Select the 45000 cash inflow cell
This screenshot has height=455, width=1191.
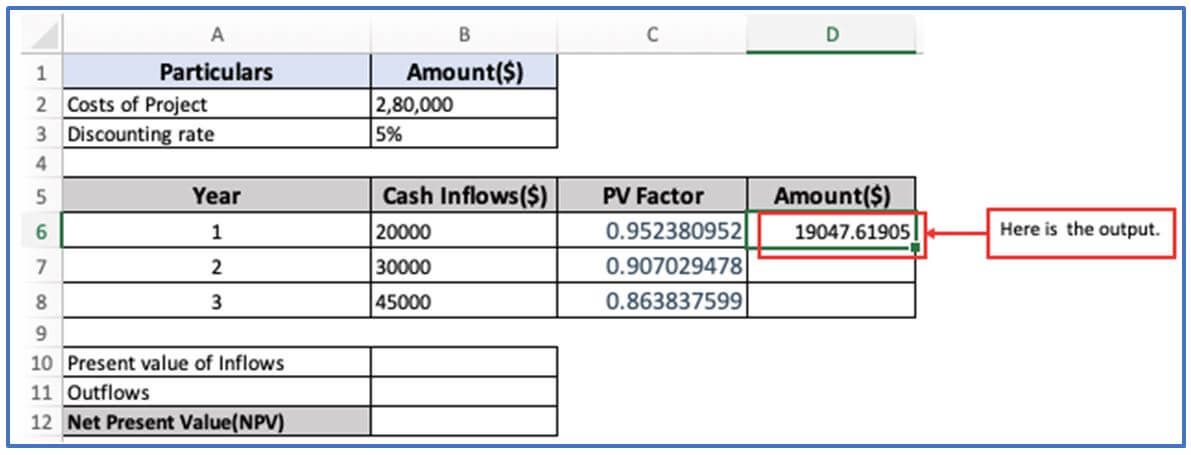464,301
